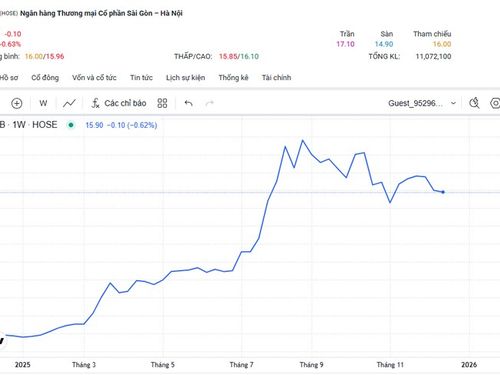
Task: Open Vốn và cổ tức tab
Action: tap(94, 78)
